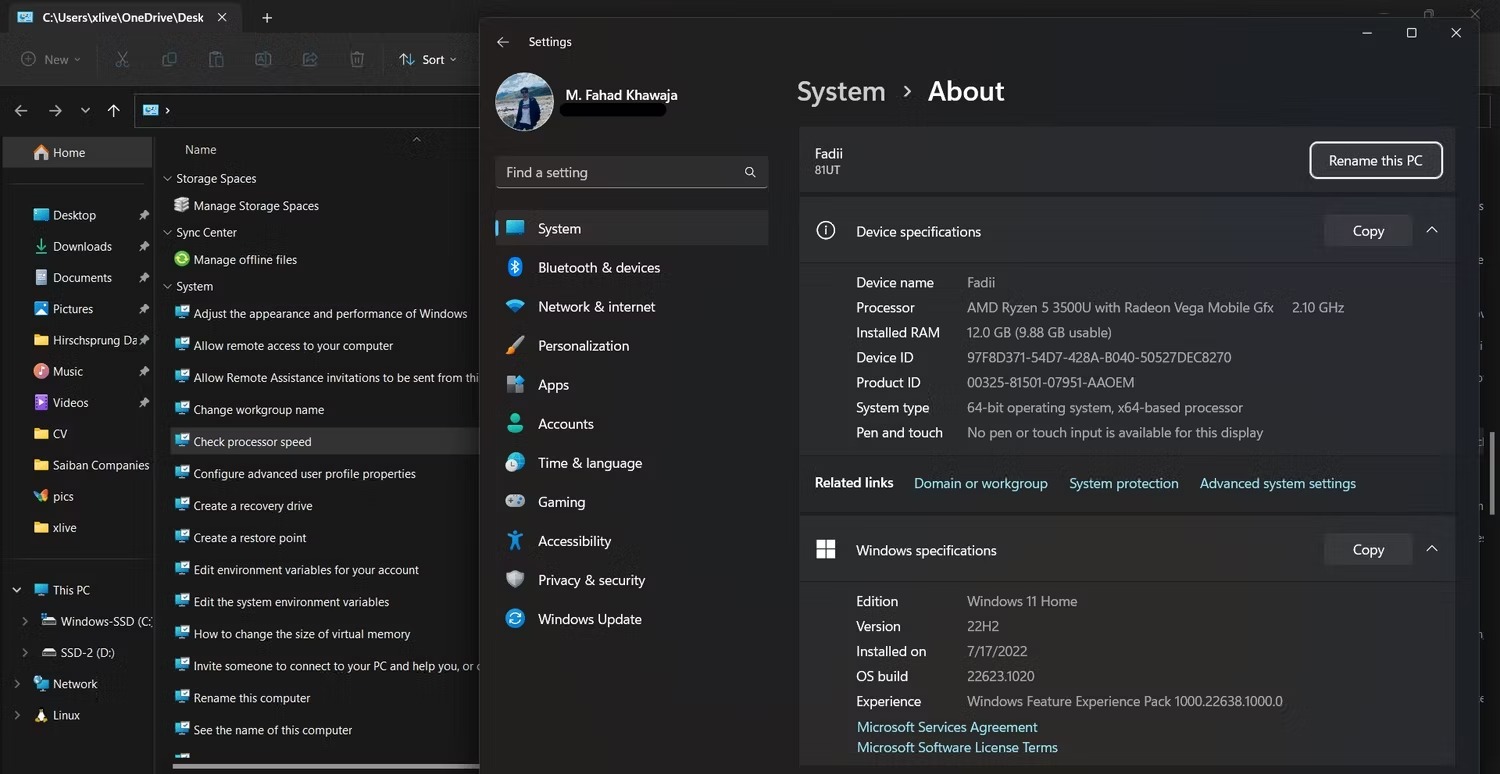Expand Windows-SSD (C:) drive node
The height and width of the screenshot is (774, 1500).
click(25, 621)
